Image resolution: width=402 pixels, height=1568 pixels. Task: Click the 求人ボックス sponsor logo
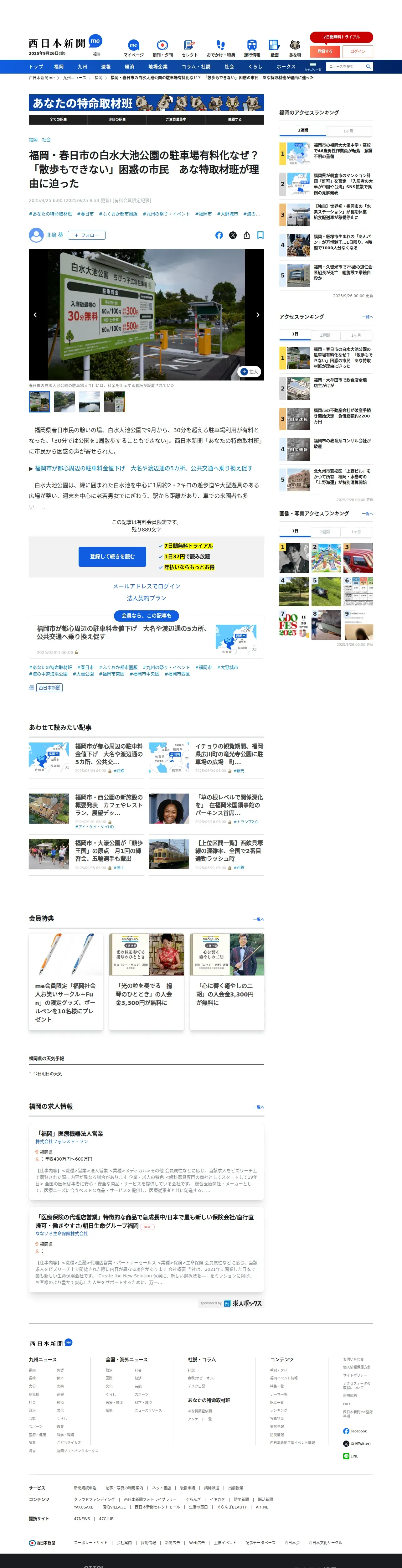[243, 1303]
